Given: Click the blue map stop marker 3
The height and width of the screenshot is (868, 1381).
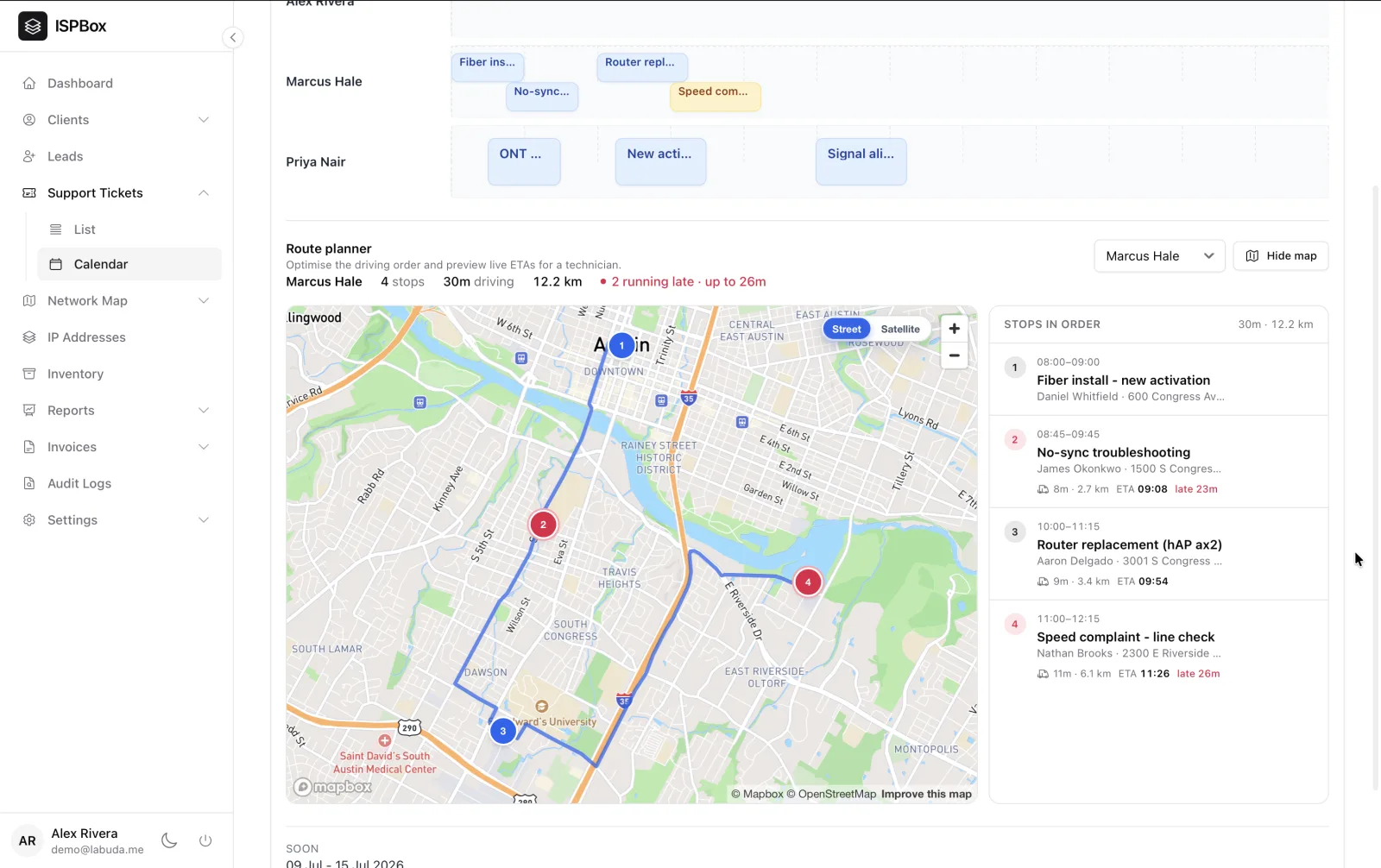Looking at the screenshot, I should 503,731.
